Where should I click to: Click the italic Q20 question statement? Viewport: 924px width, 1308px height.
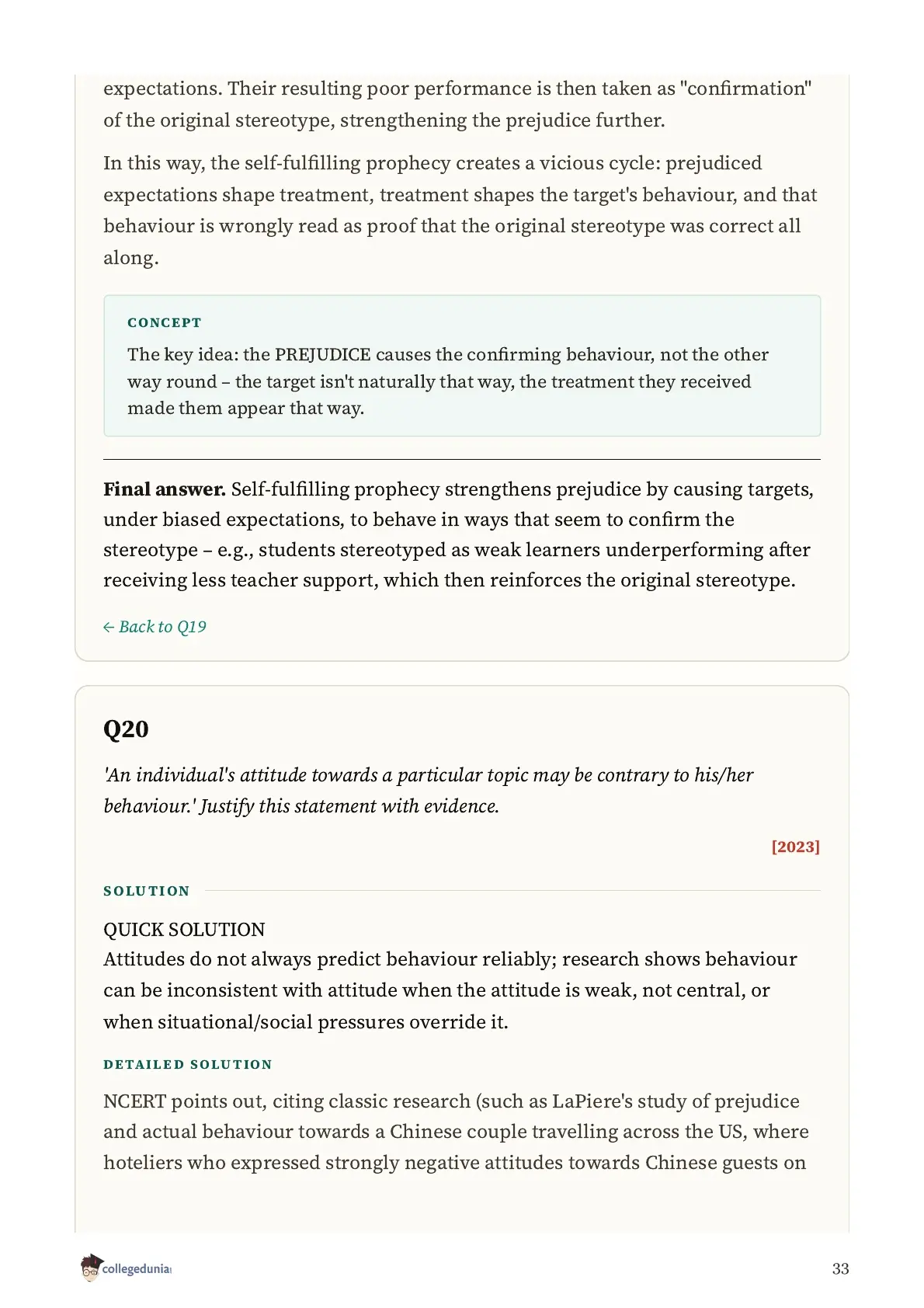(x=429, y=791)
